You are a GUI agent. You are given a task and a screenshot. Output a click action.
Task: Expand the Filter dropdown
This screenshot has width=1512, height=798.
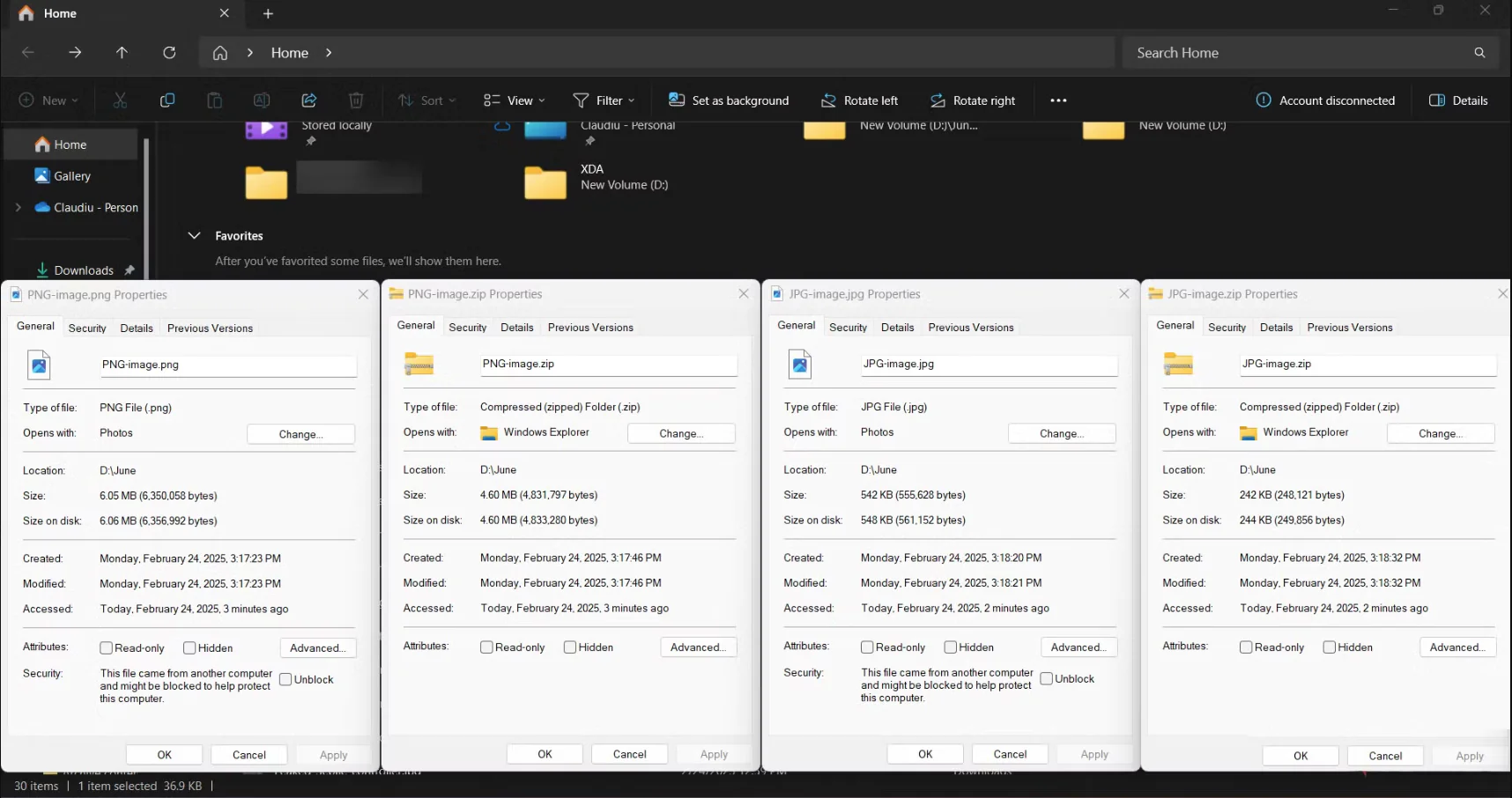[604, 100]
